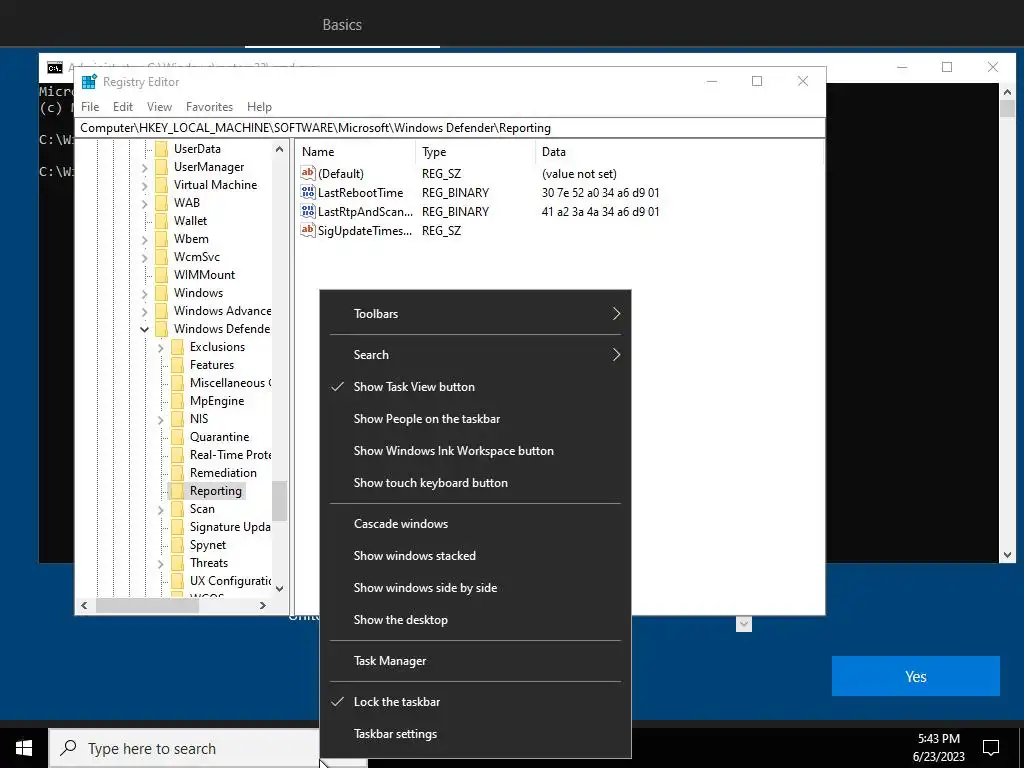Click the Reporting folder icon
Image resolution: width=1024 pixels, height=768 pixels.
(178, 490)
